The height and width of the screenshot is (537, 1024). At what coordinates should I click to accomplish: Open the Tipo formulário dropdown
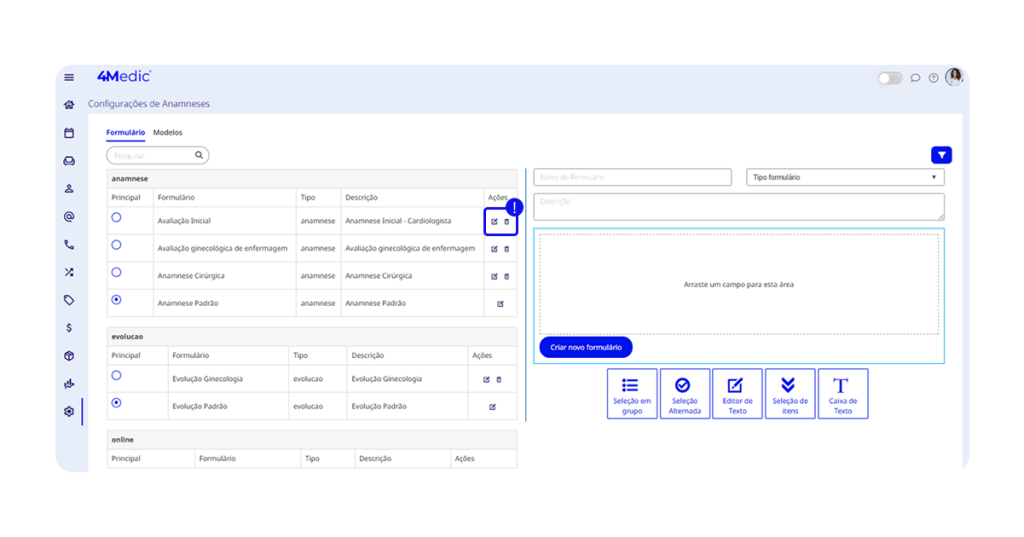coord(845,177)
